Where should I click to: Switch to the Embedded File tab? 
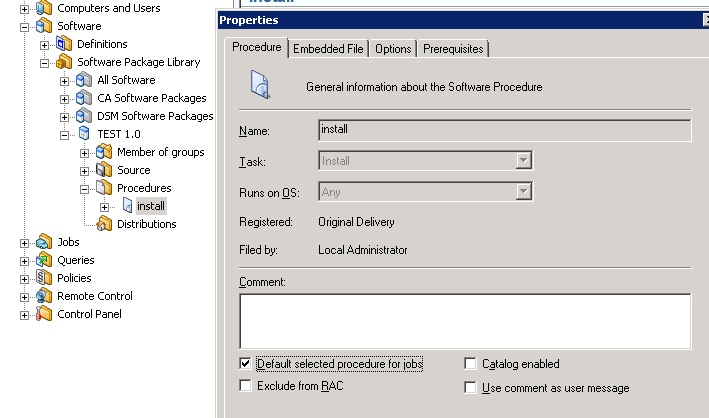pos(329,48)
